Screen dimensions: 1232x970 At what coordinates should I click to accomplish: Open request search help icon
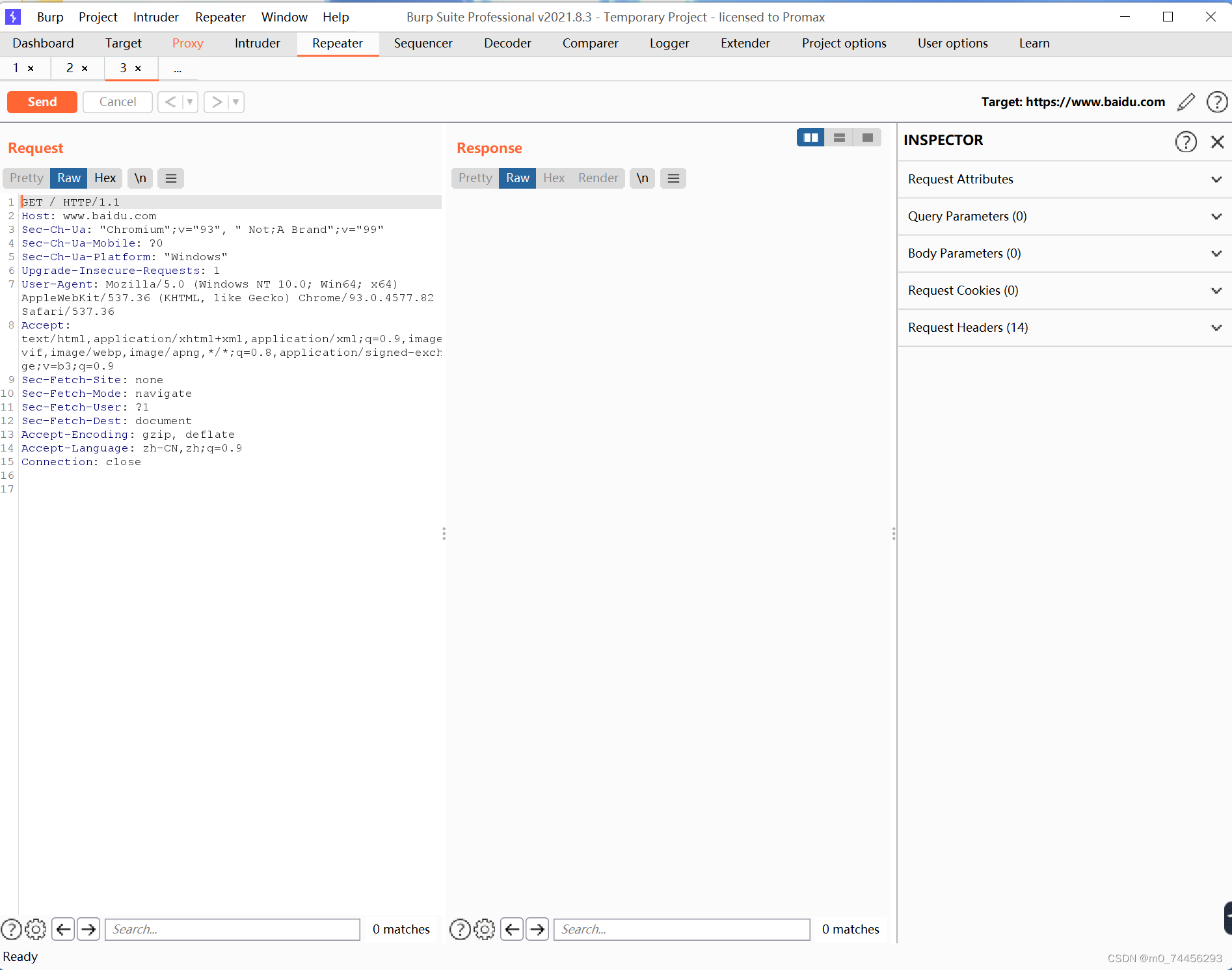coord(12,929)
